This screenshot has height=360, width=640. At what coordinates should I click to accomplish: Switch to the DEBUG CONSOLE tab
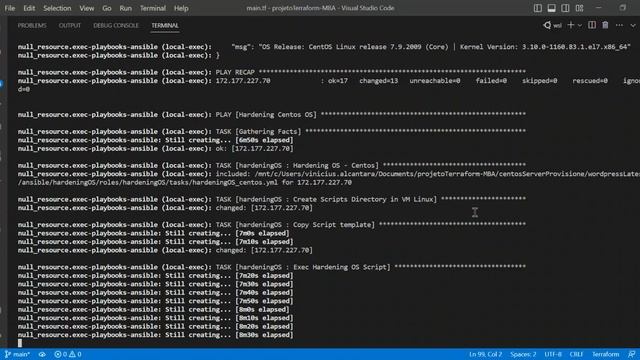[116, 25]
